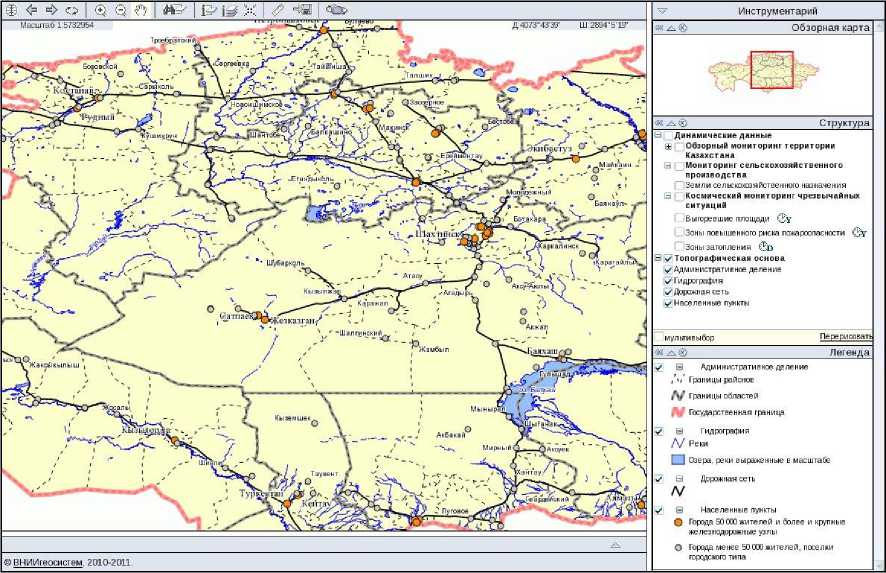
Task: Open the binoculars search tool
Action: [x=174, y=9]
